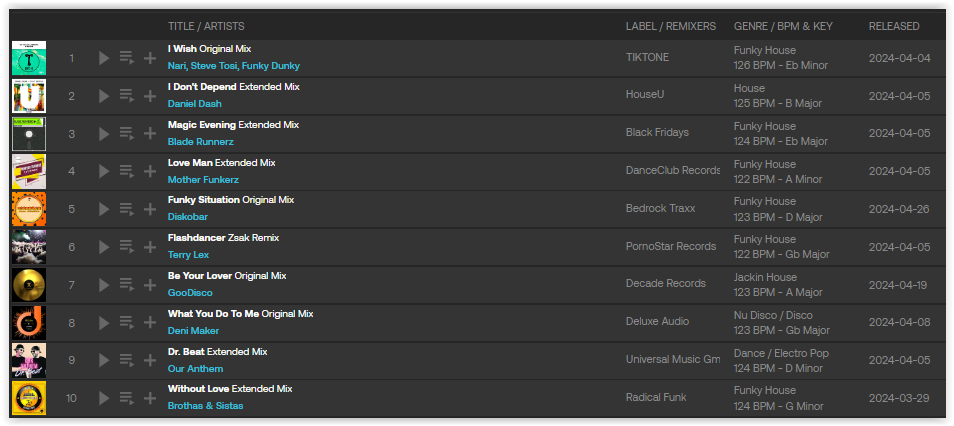Click the Without Love cover thumbnail

tap(29, 398)
